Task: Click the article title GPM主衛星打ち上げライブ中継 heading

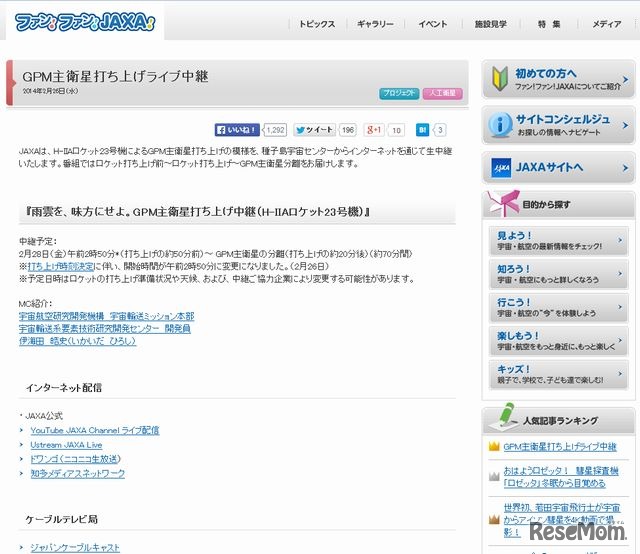Action: tap(115, 76)
